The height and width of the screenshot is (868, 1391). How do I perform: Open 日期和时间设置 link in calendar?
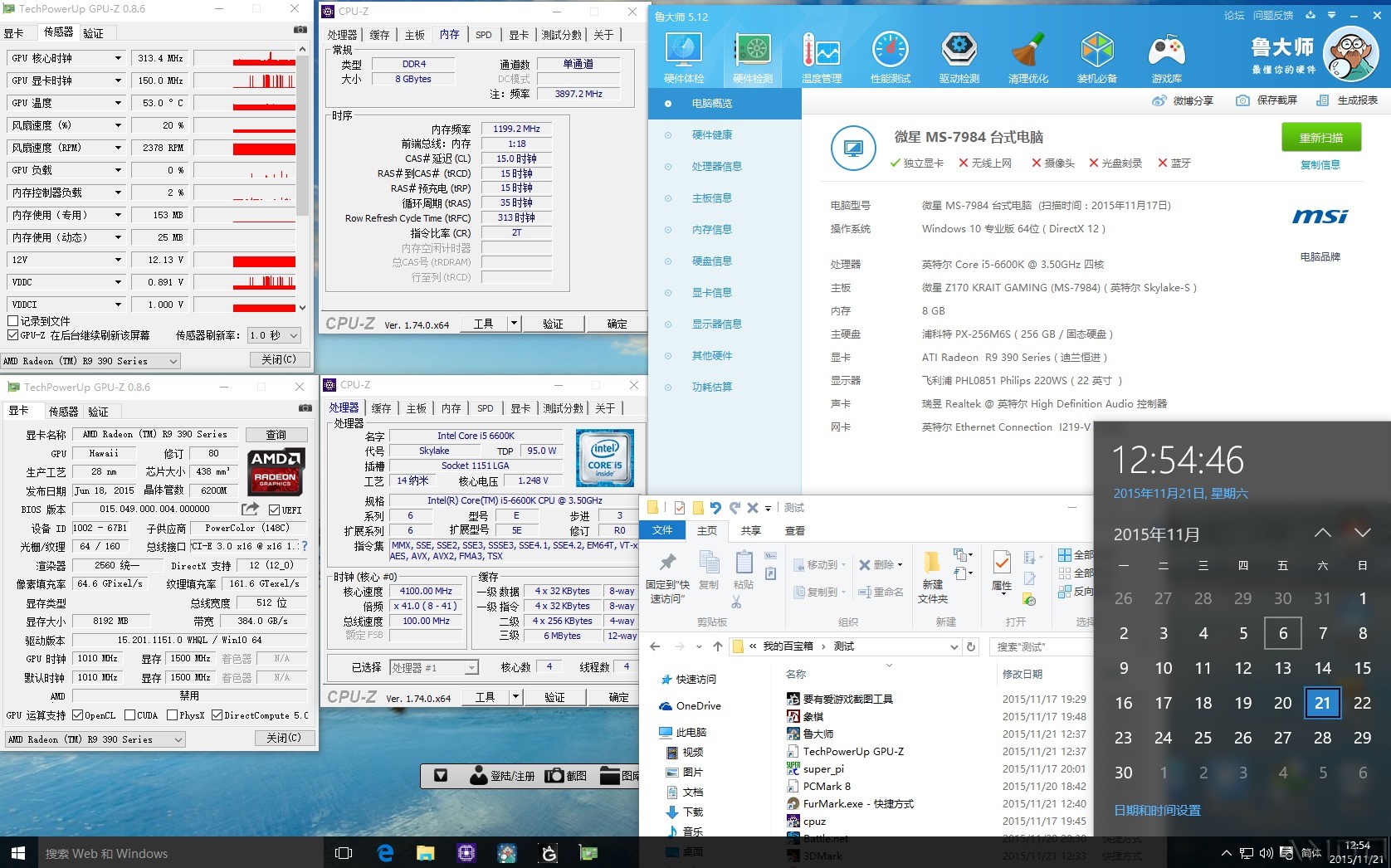click(1157, 811)
